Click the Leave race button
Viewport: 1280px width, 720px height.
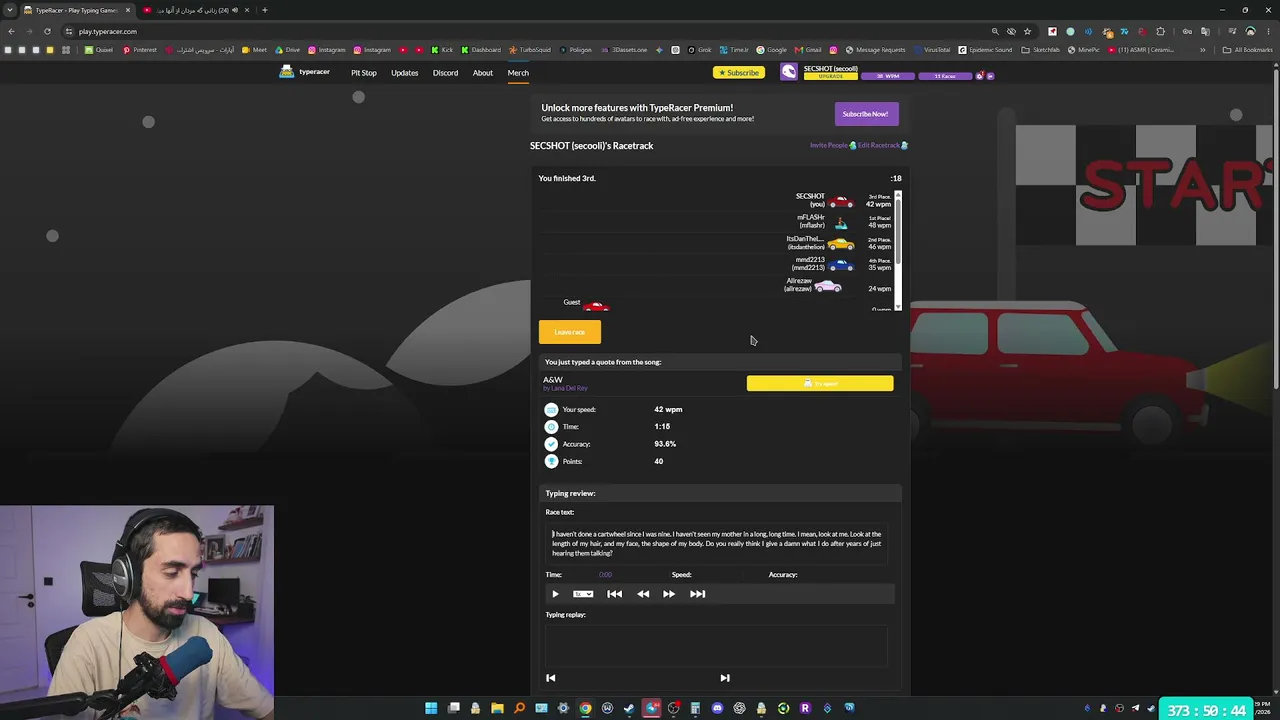coord(570,332)
